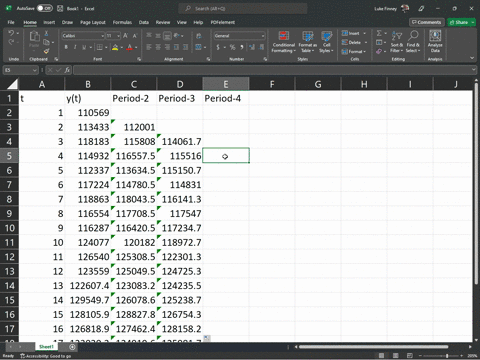Click the Increase Decimal icon

[252, 47]
